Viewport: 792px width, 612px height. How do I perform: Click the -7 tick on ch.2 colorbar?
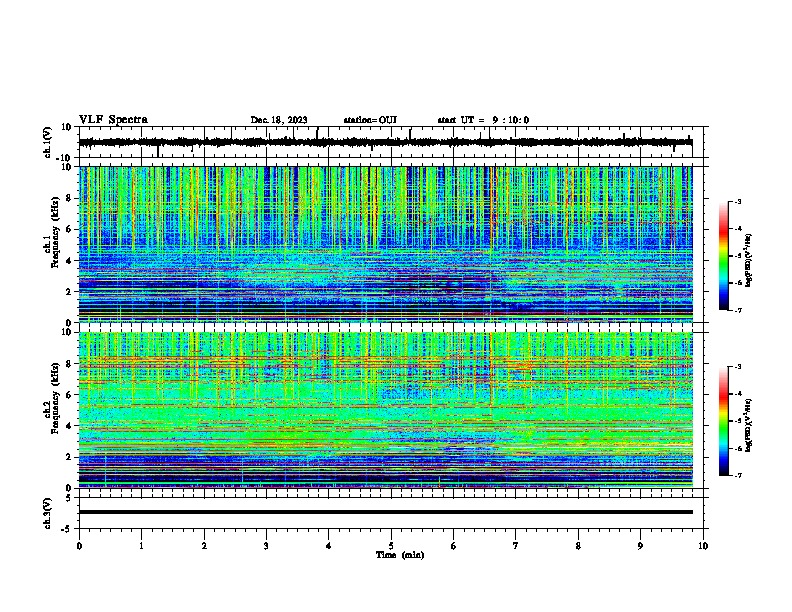pyautogui.click(x=738, y=475)
